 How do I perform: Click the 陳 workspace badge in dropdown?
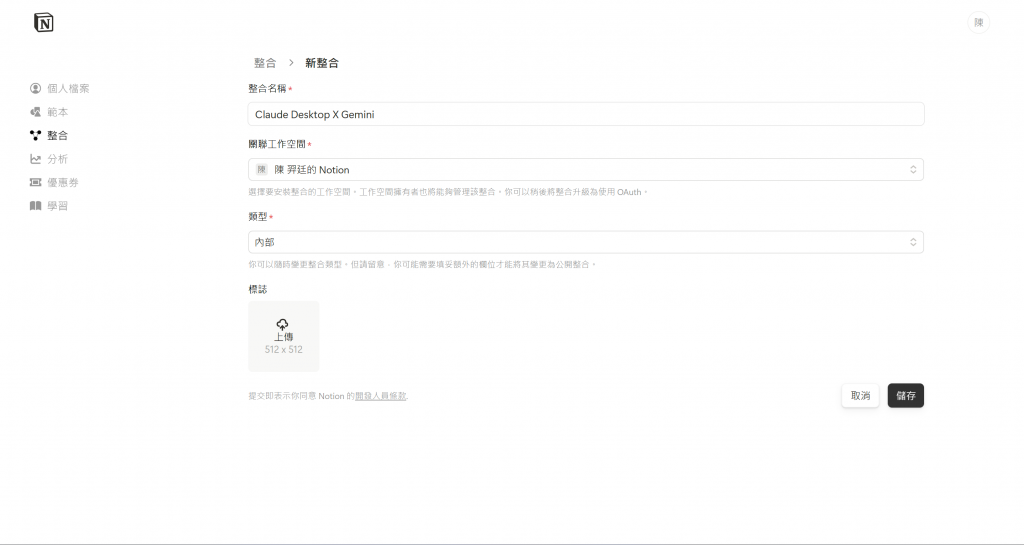point(261,170)
